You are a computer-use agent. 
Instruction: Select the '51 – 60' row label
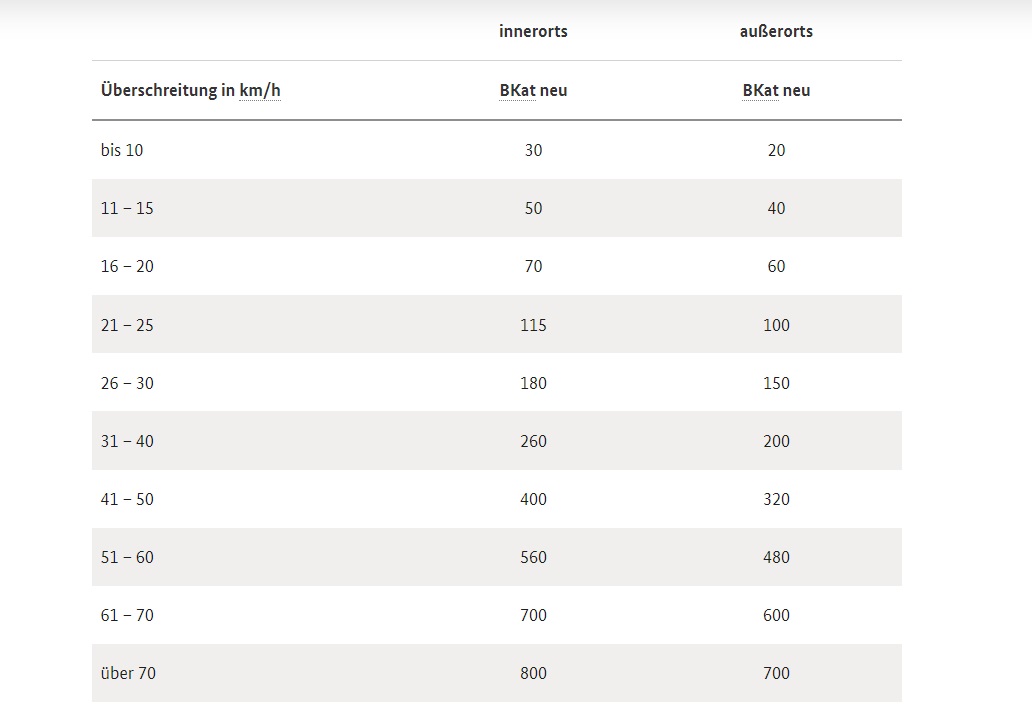pos(127,557)
